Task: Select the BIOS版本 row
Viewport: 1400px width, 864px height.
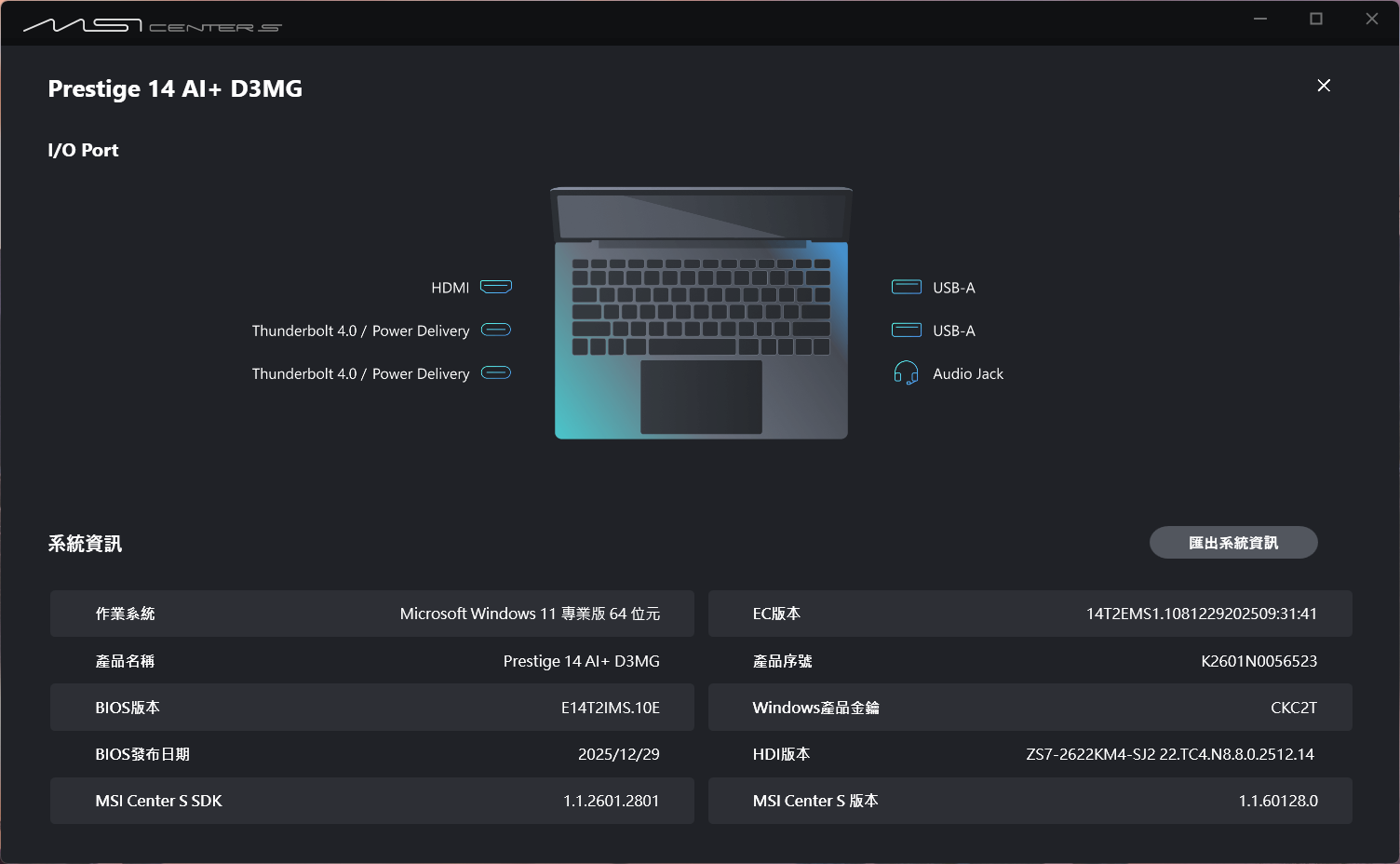Action: pyautogui.click(x=372, y=708)
